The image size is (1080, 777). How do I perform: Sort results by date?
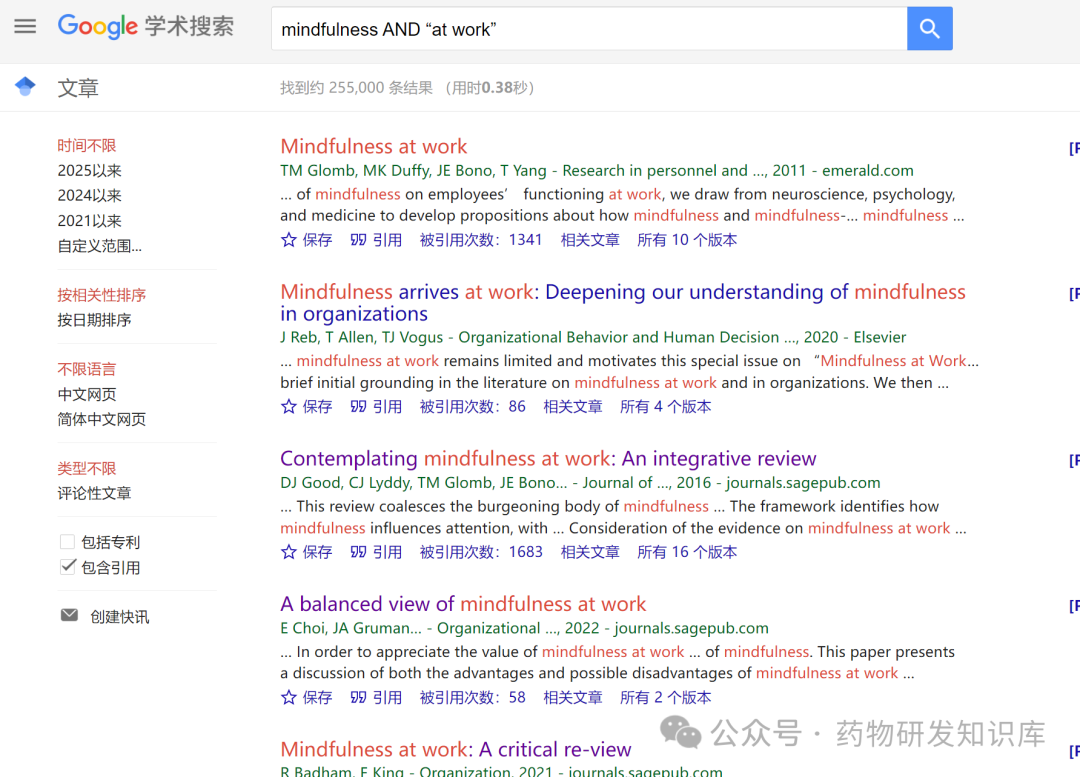click(x=94, y=320)
